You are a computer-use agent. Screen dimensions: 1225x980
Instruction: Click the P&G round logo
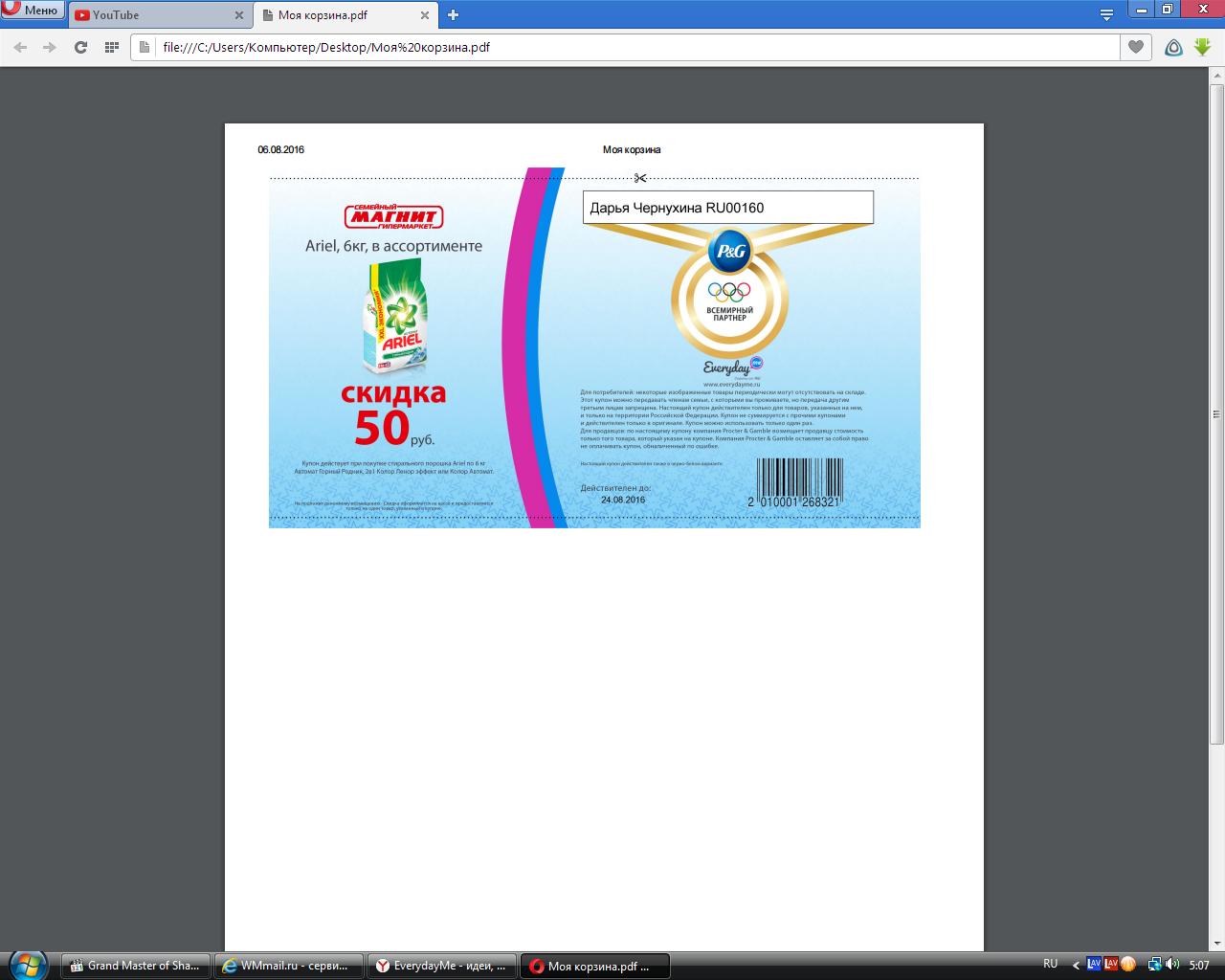click(x=729, y=253)
